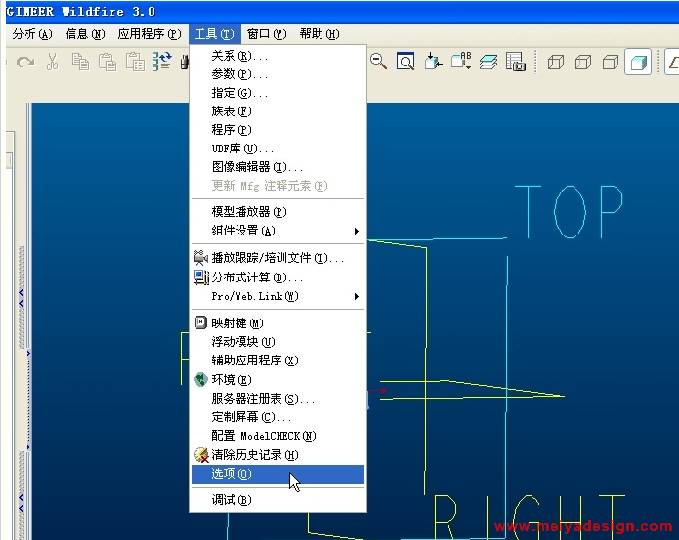Image resolution: width=679 pixels, height=540 pixels.
Task: Click the Reorient view icon
Action: 433,61
